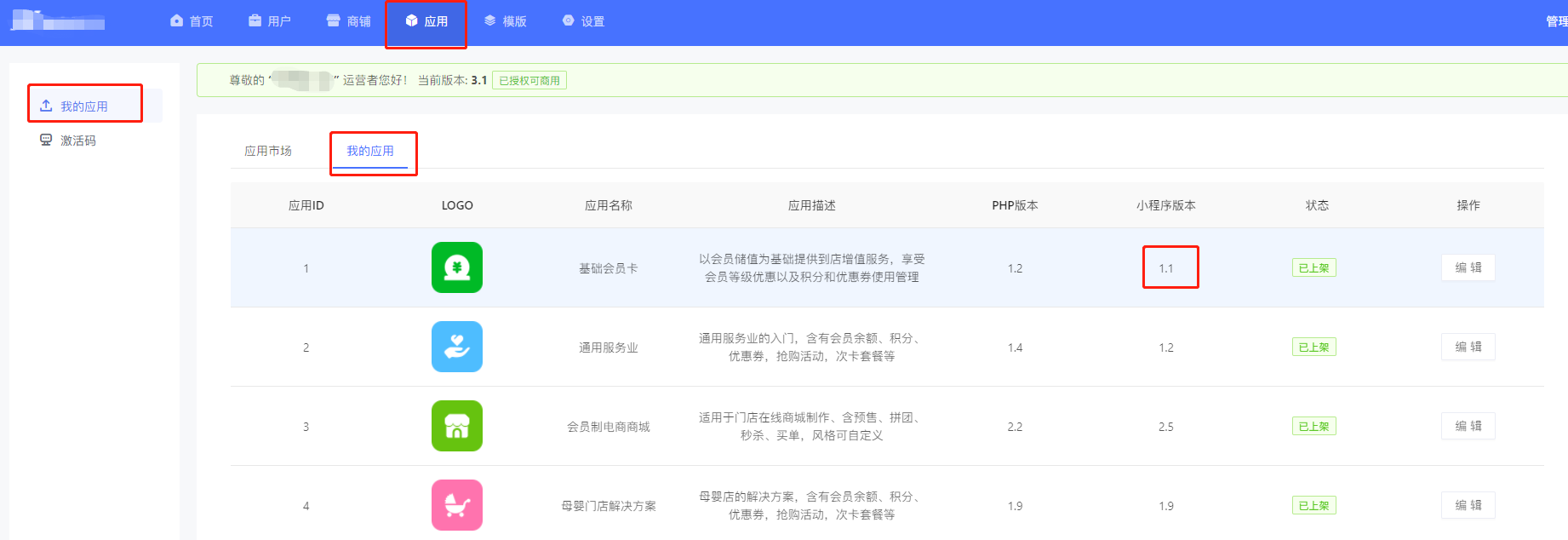
Task: Click the 通用服务业 app name
Action: pos(609,348)
